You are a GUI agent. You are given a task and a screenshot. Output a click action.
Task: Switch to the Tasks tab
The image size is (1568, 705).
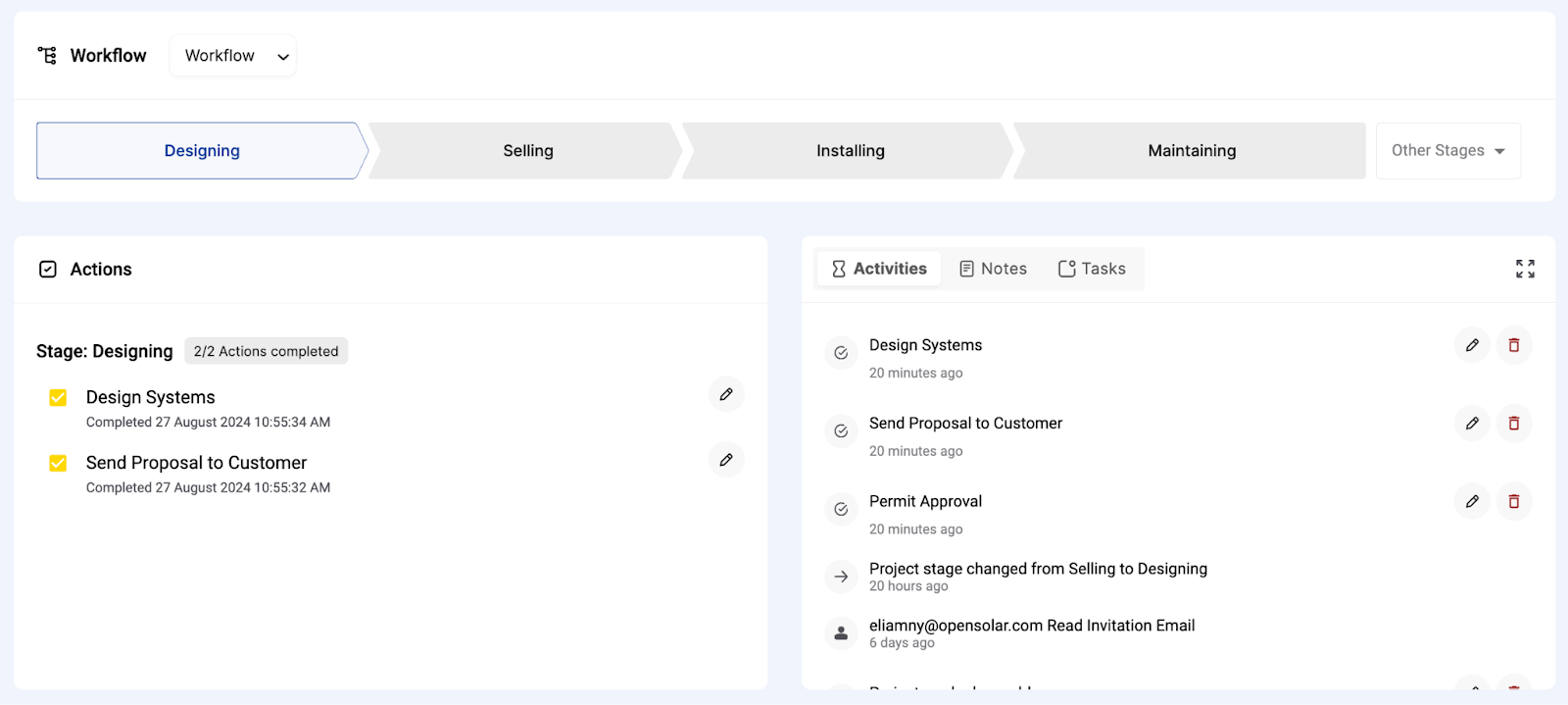(1092, 269)
